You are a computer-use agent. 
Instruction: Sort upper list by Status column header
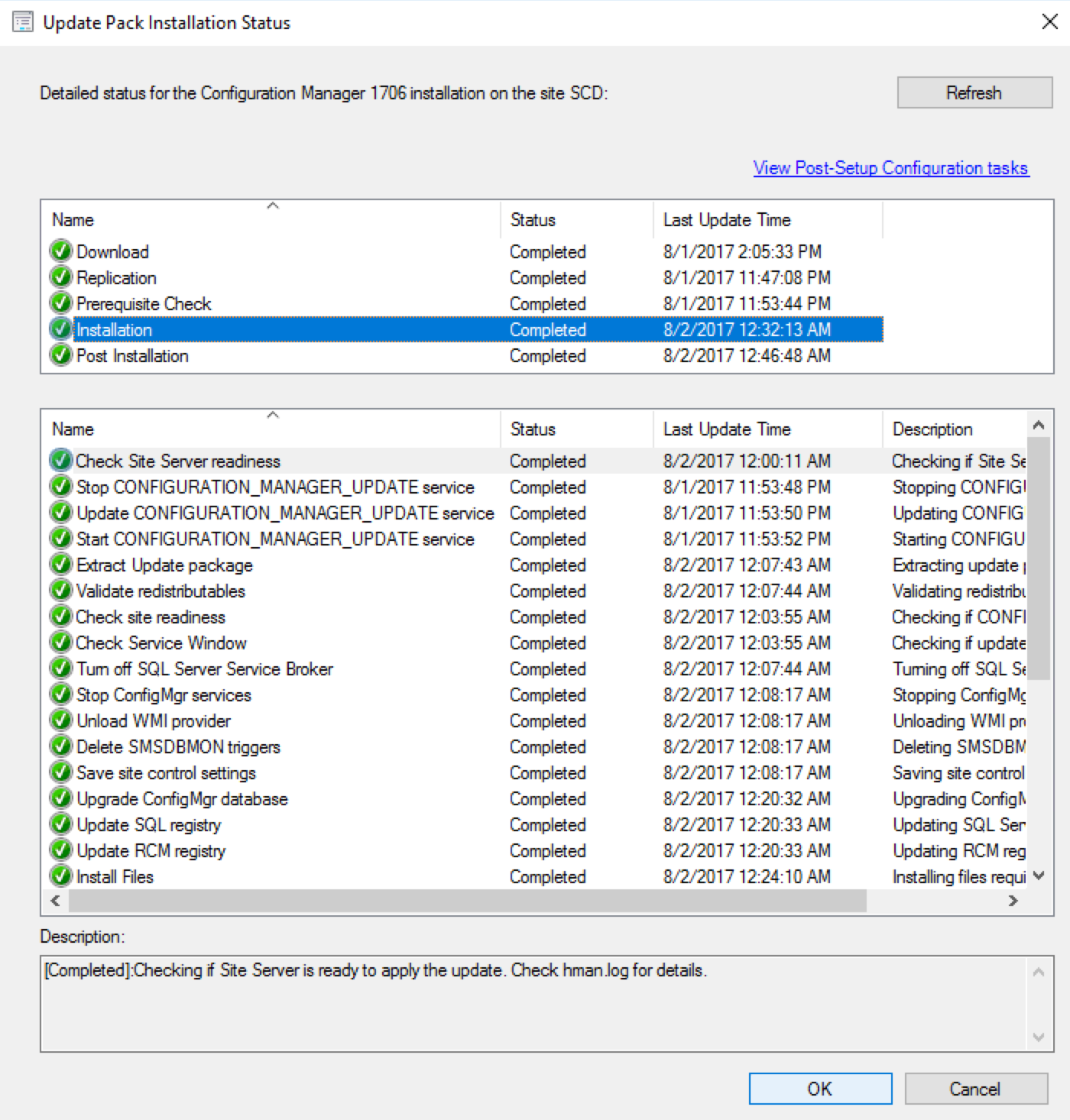point(577,220)
